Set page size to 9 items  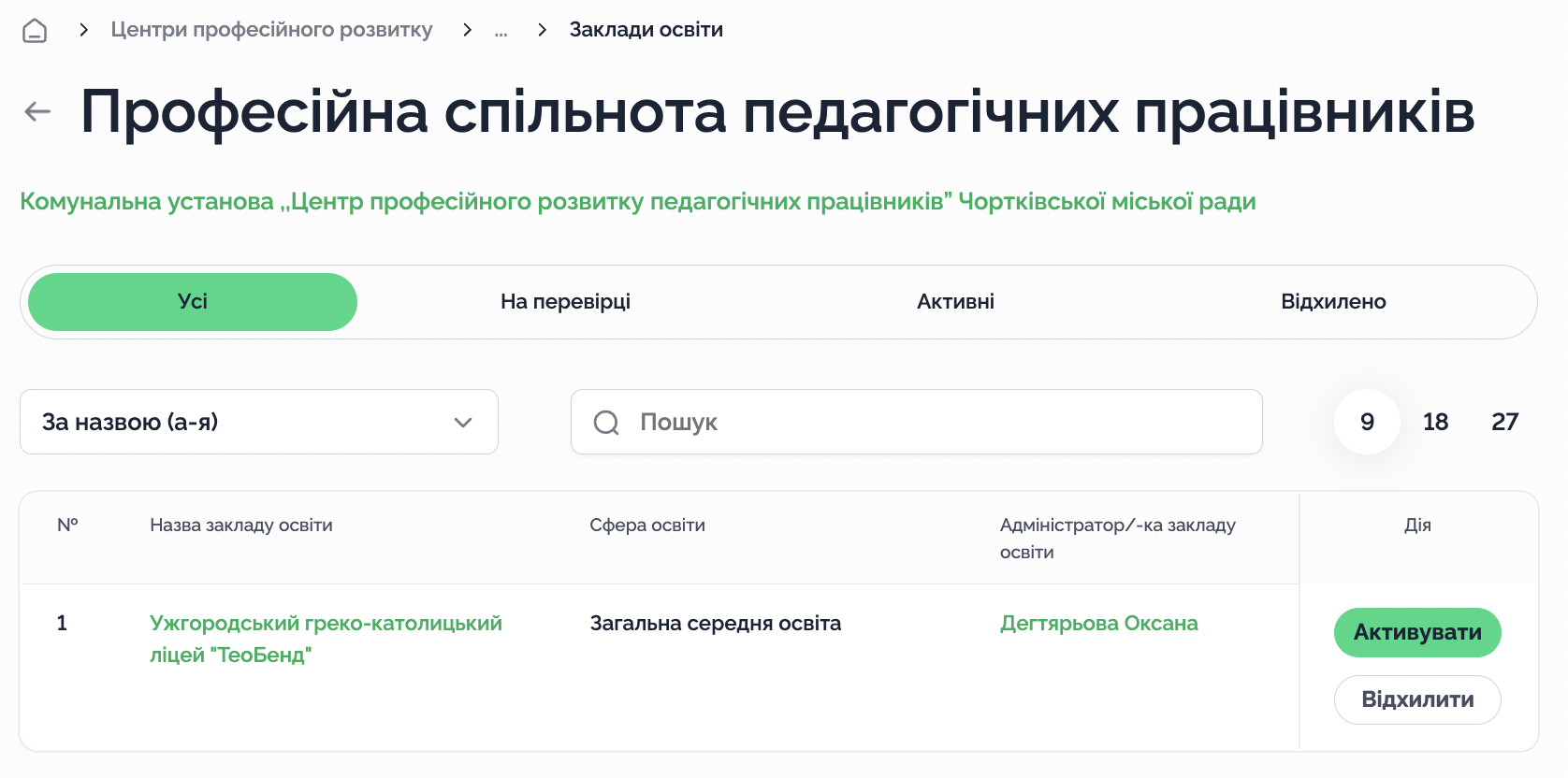1367,422
